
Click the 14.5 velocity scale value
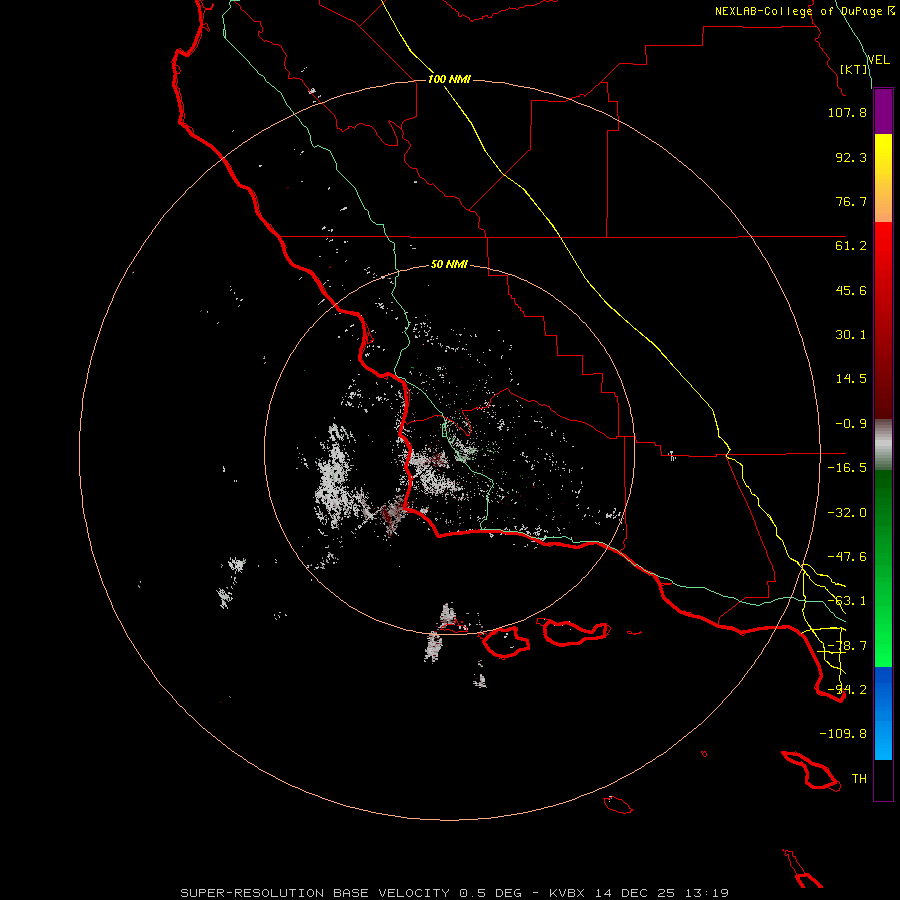[851, 379]
